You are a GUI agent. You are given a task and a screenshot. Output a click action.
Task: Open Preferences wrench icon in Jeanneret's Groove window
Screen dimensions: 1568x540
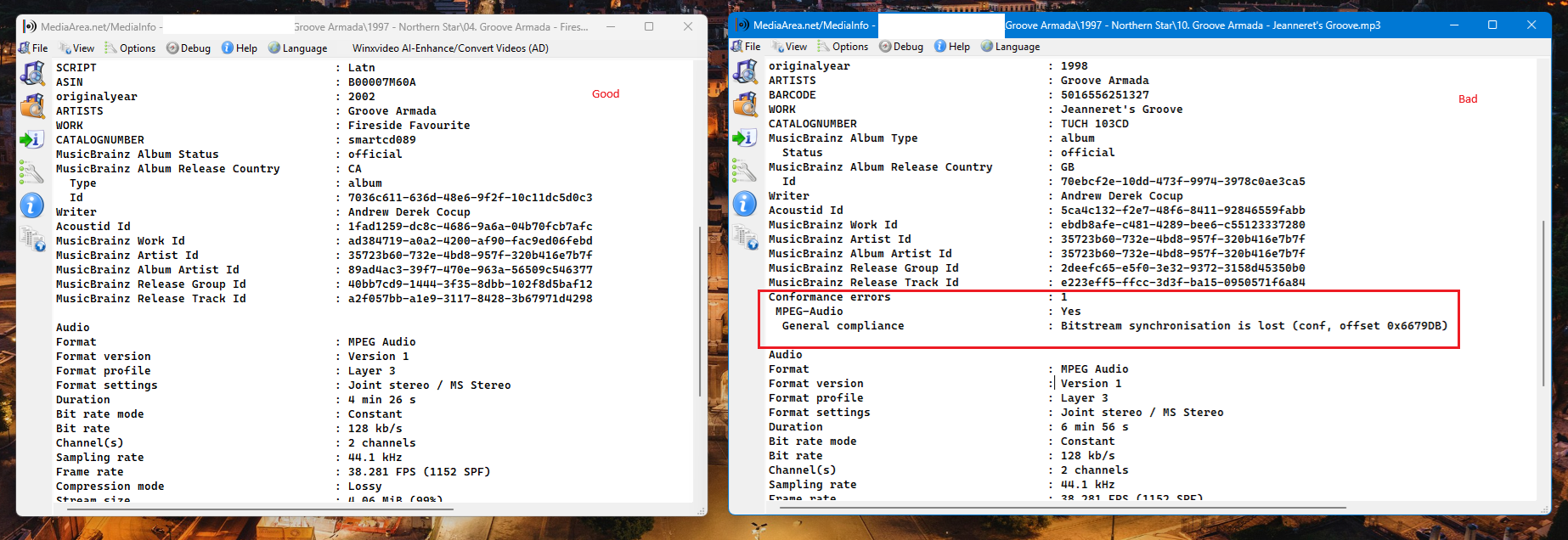tap(745, 171)
